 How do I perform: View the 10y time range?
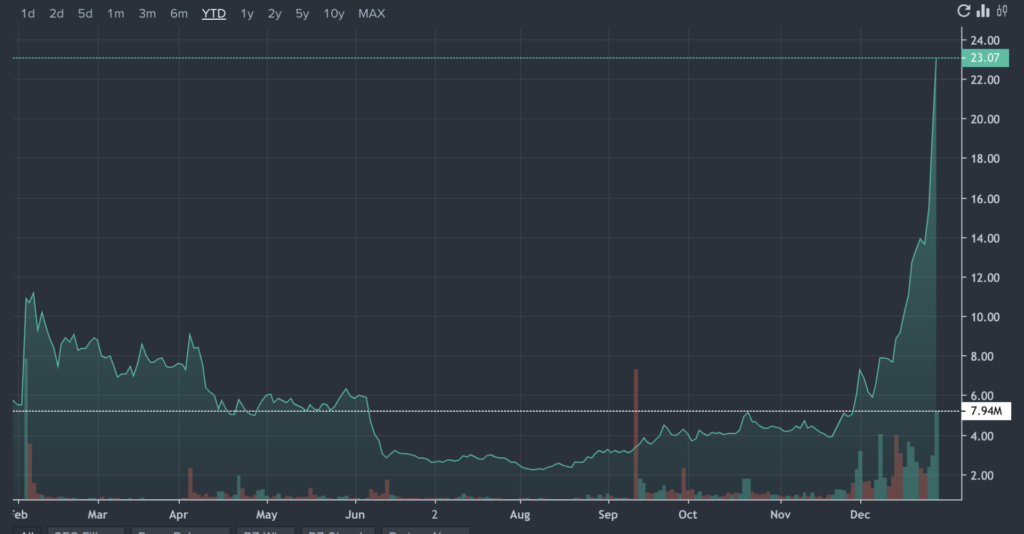tap(334, 14)
